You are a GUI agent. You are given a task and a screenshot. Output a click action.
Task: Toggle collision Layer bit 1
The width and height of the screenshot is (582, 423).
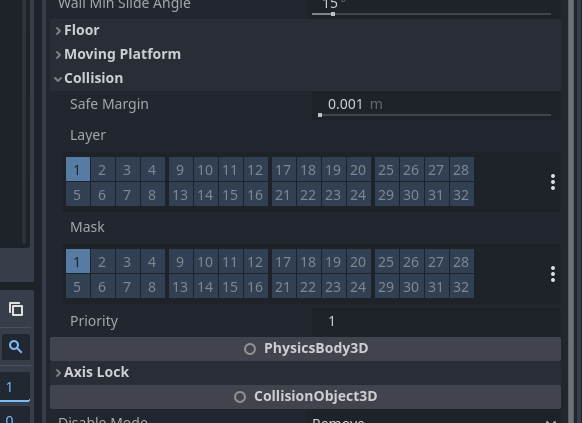[78, 169]
